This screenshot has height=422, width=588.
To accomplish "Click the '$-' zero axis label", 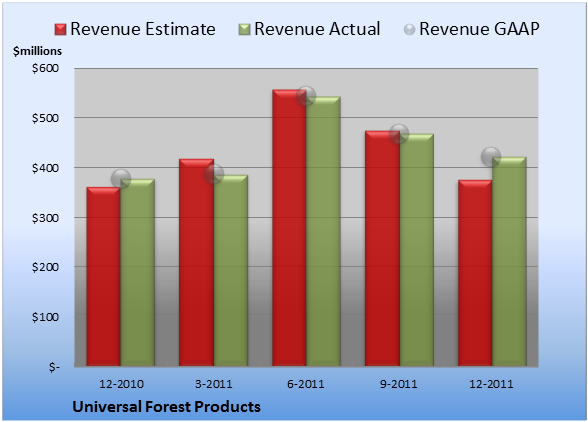I will click(x=54, y=367).
